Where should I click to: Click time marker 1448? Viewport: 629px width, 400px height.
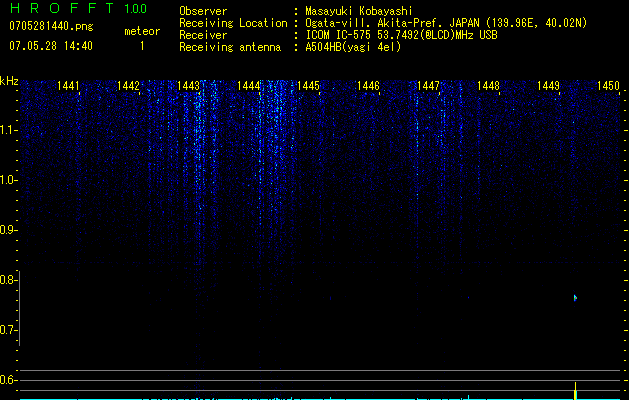(x=488, y=86)
